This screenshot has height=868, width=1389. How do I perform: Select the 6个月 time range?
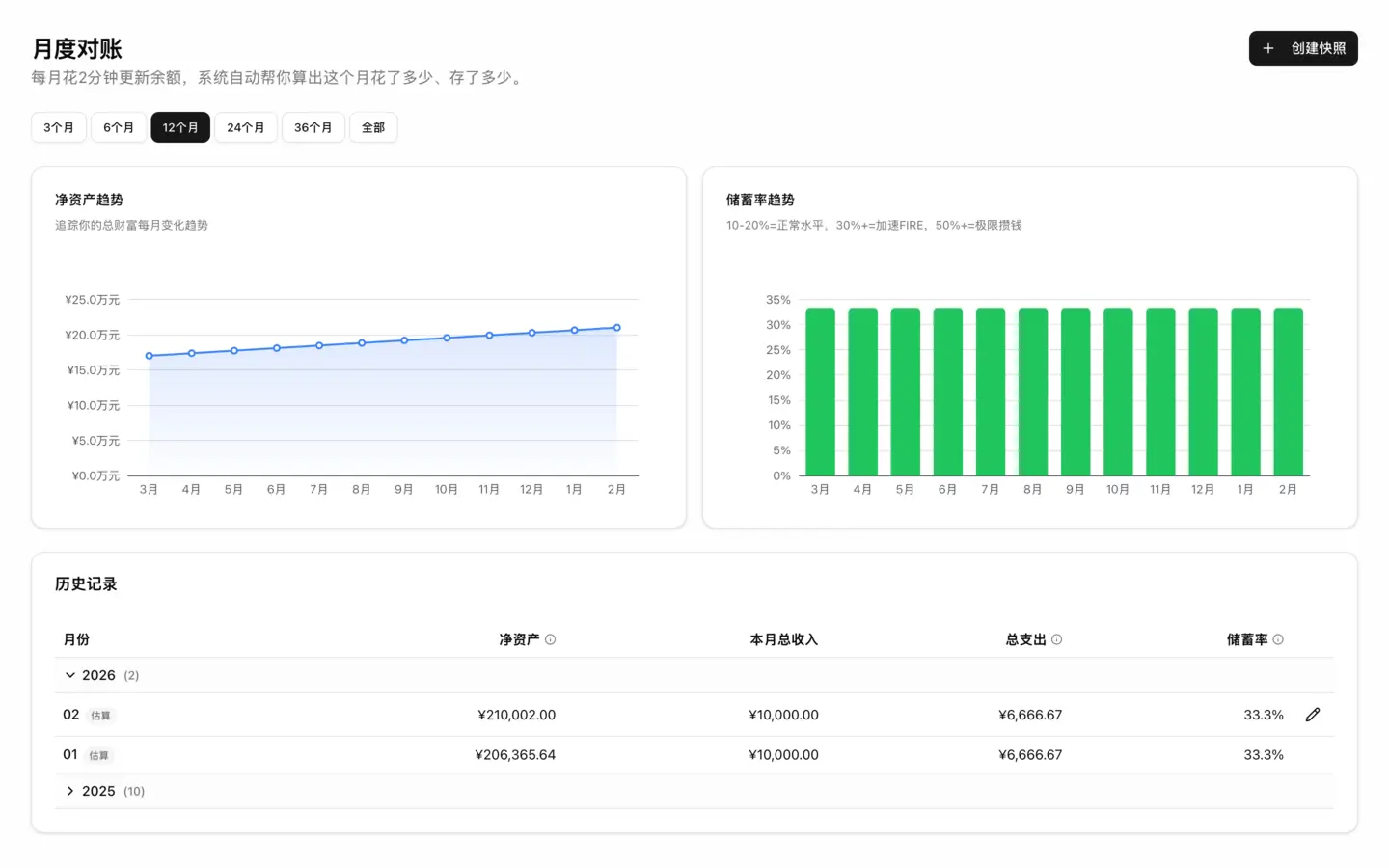coord(119,127)
